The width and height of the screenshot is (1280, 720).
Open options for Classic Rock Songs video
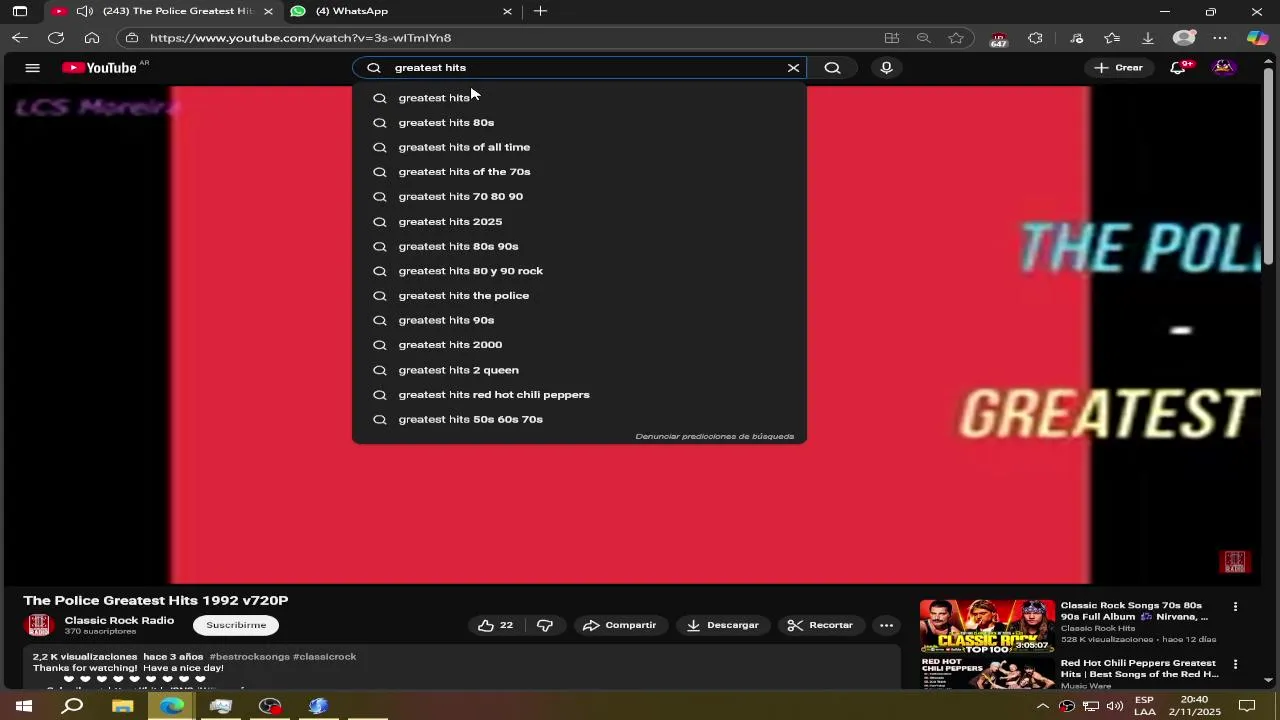[1235, 607]
